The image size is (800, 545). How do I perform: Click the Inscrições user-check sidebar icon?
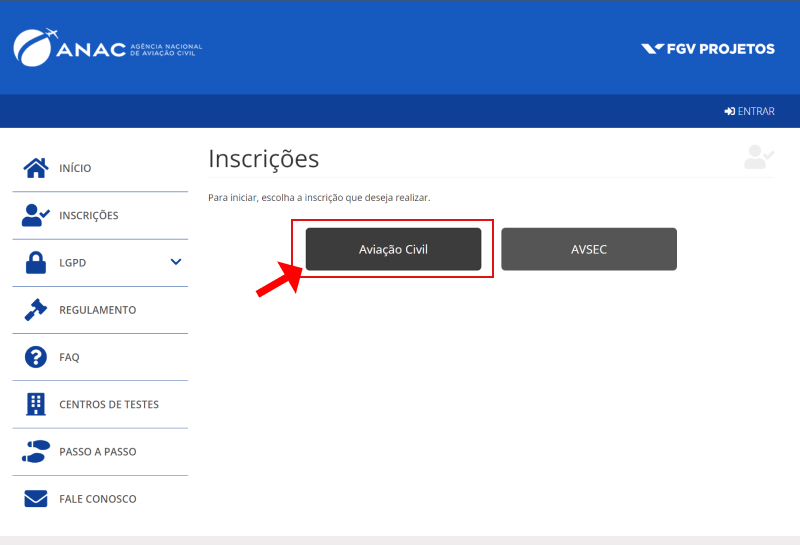coord(36,215)
